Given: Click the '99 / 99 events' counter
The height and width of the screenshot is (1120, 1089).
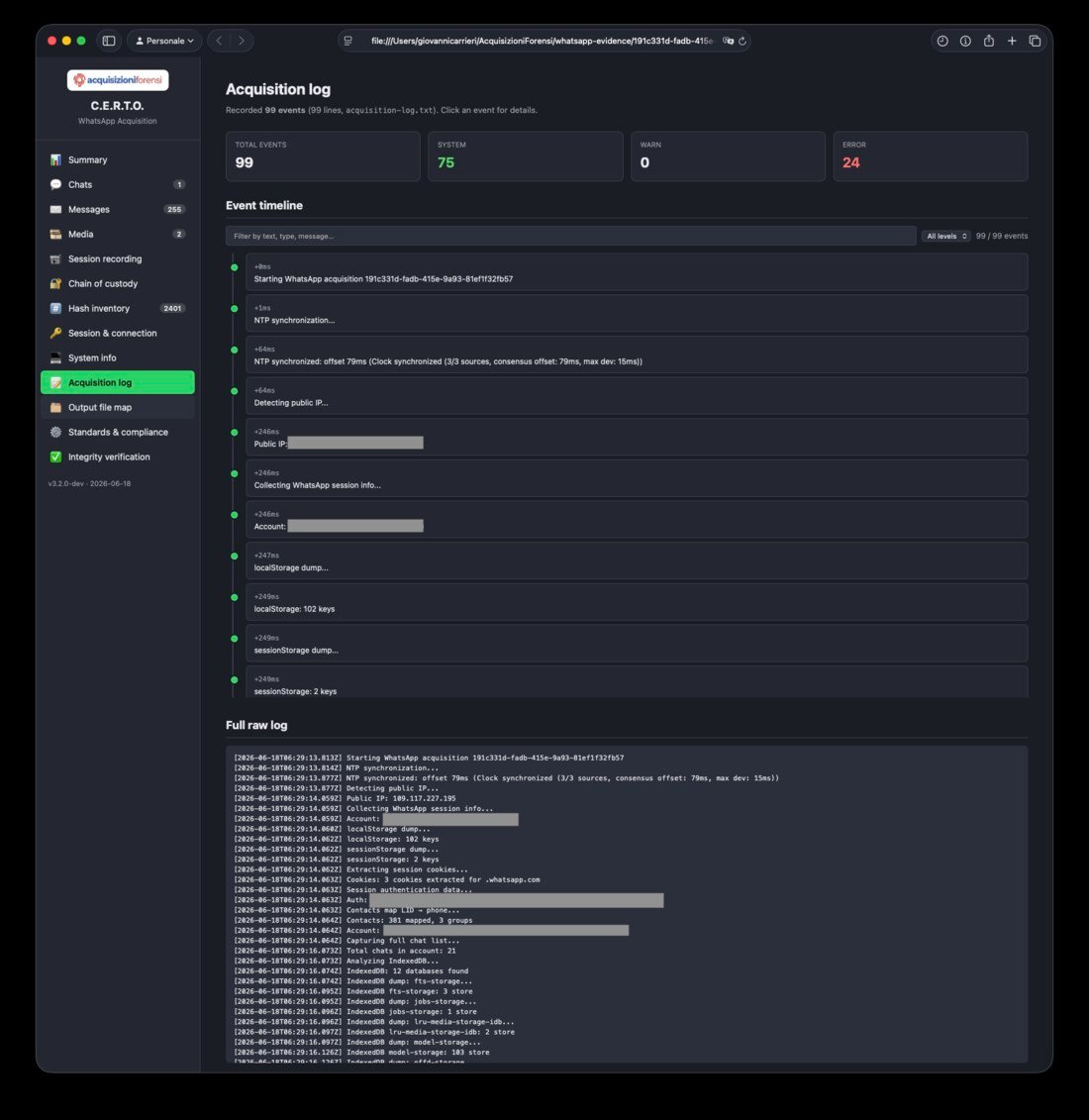Looking at the screenshot, I should click(1002, 236).
